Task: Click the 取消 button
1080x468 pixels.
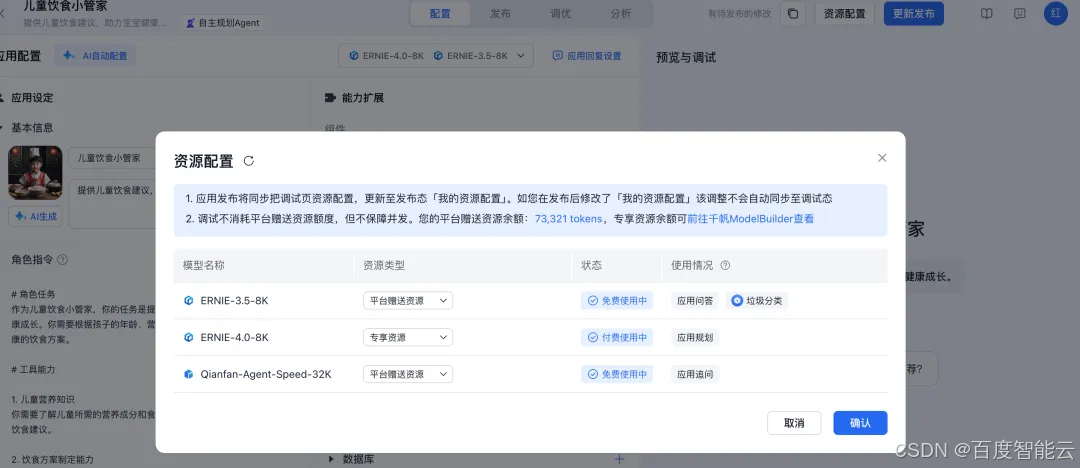Action: click(794, 423)
